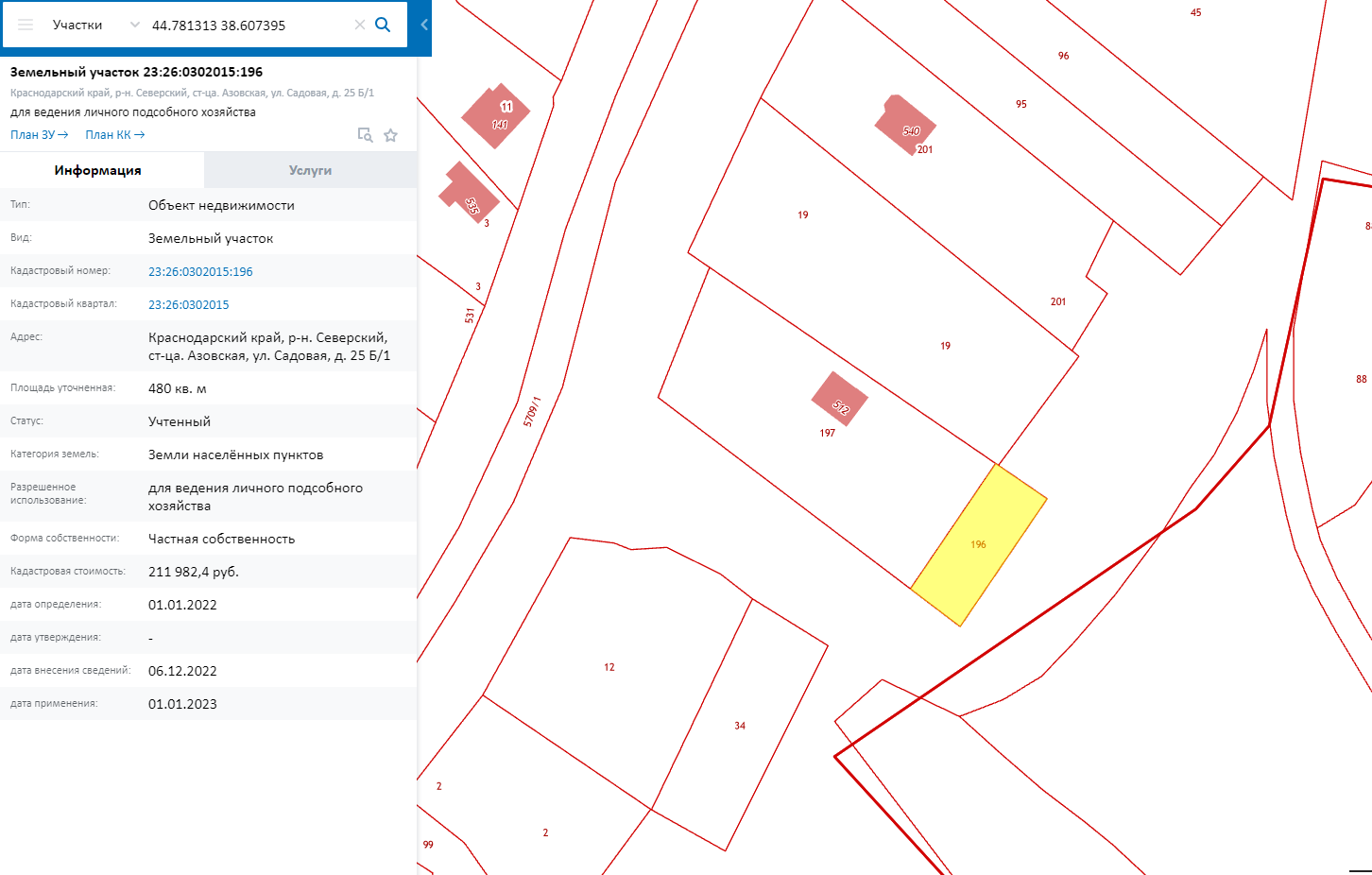The width and height of the screenshot is (1372, 875).
Task: Click area value 480 кв. м
Action: coord(178,388)
